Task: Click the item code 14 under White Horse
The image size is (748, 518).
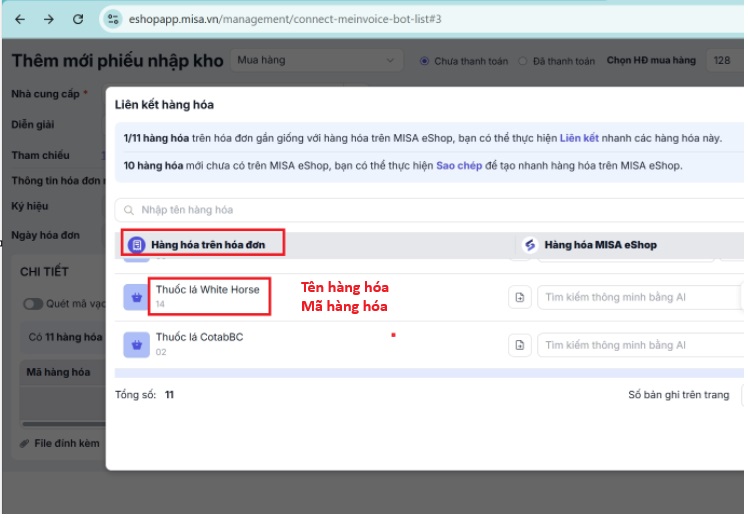Action: [160, 304]
